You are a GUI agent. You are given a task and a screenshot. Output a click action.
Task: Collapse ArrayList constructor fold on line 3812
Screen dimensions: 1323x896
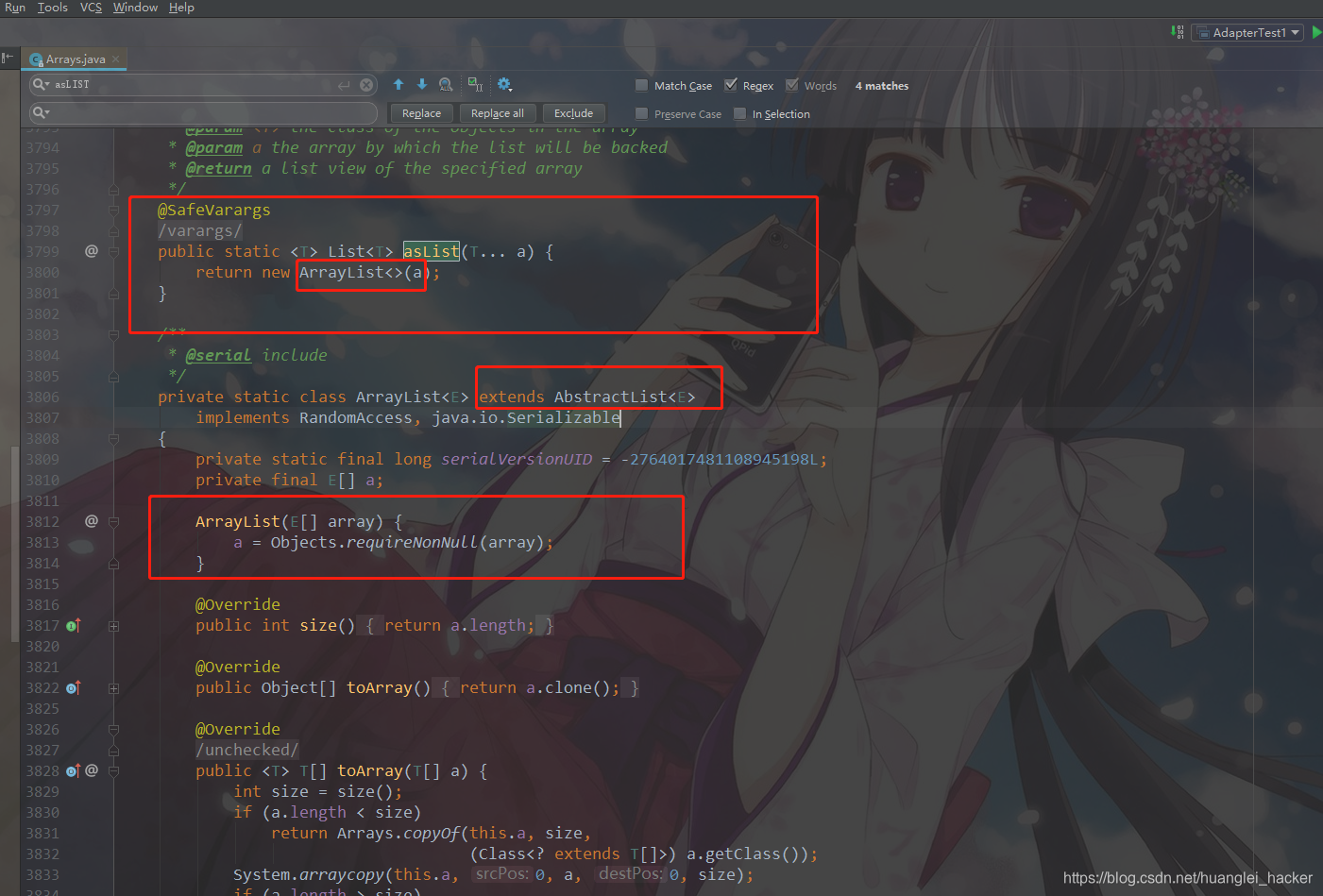113,522
